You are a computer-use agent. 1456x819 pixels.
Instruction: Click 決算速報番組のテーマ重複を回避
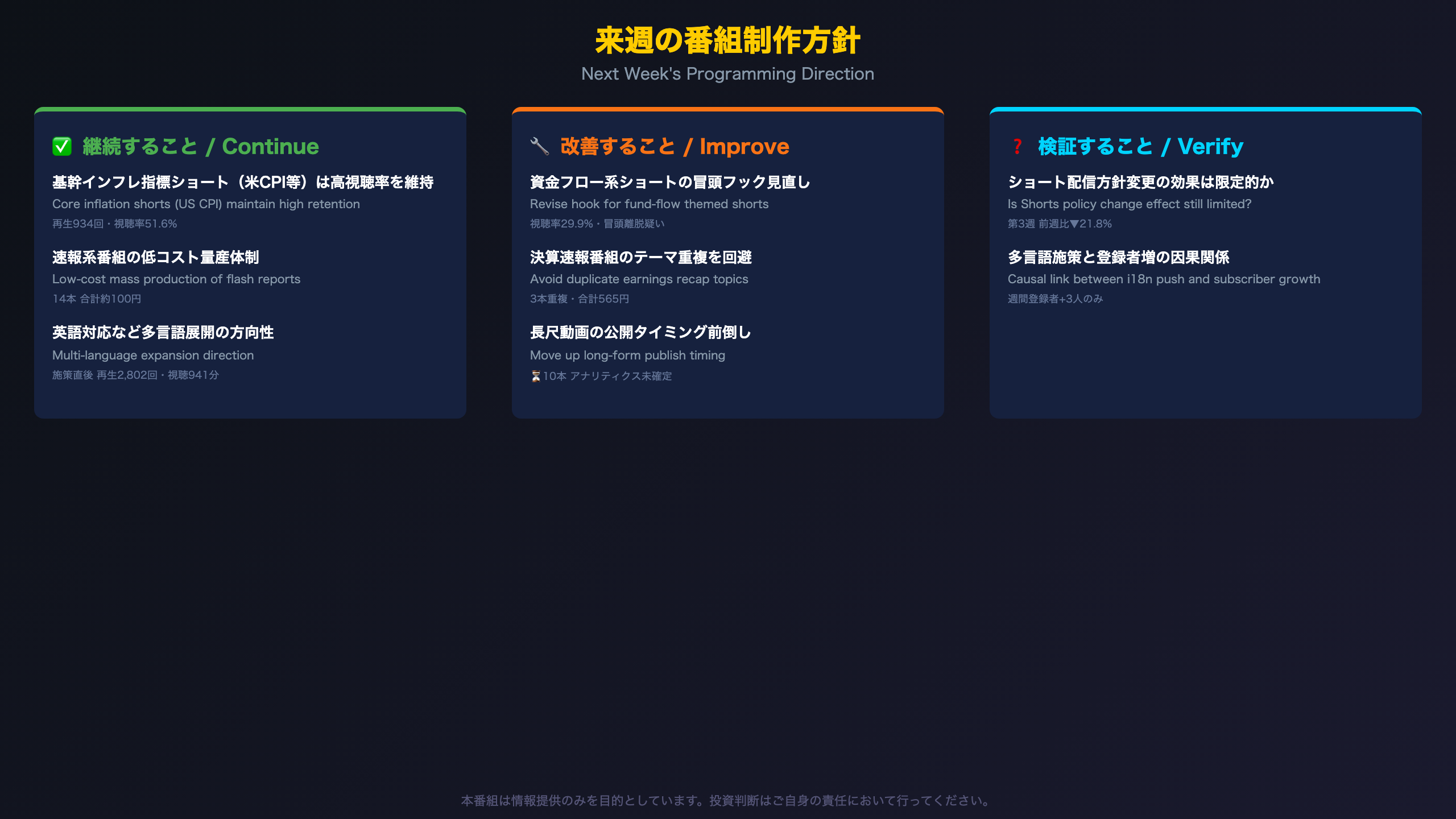point(641,257)
